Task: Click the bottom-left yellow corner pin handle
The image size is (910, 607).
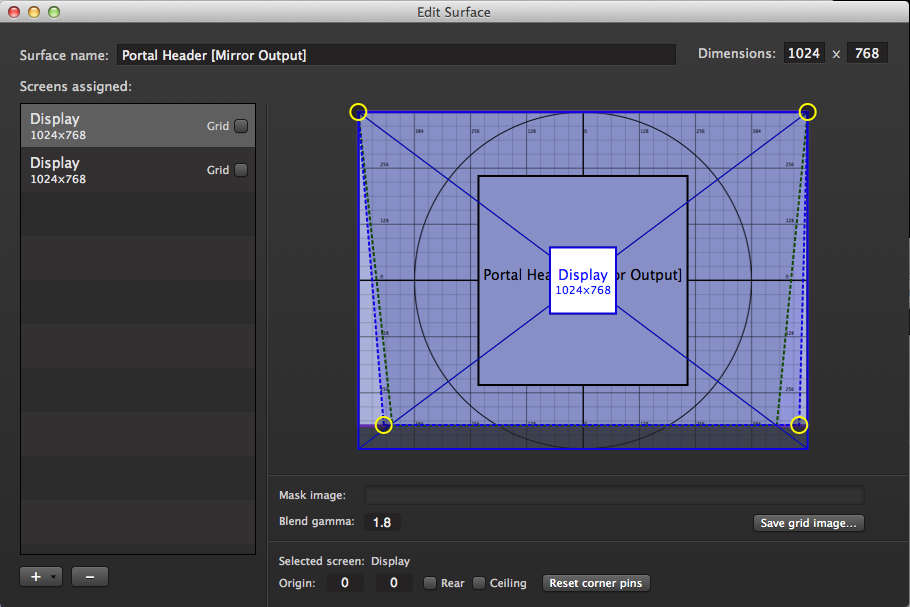Action: coord(384,425)
